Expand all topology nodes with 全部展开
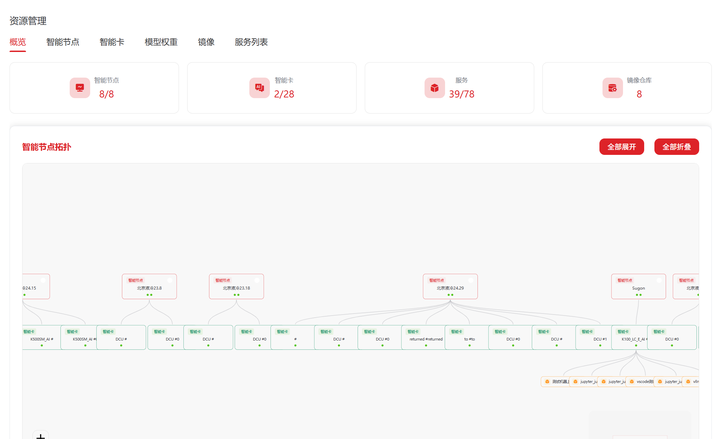The width and height of the screenshot is (720, 439). pos(621,147)
